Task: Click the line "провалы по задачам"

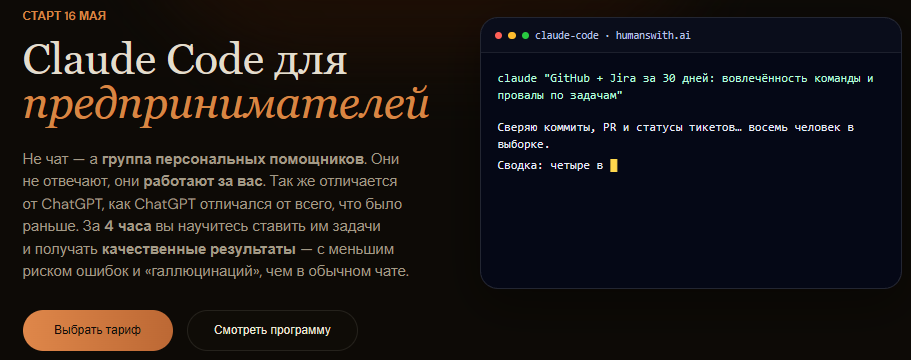Action: [x=560, y=96]
